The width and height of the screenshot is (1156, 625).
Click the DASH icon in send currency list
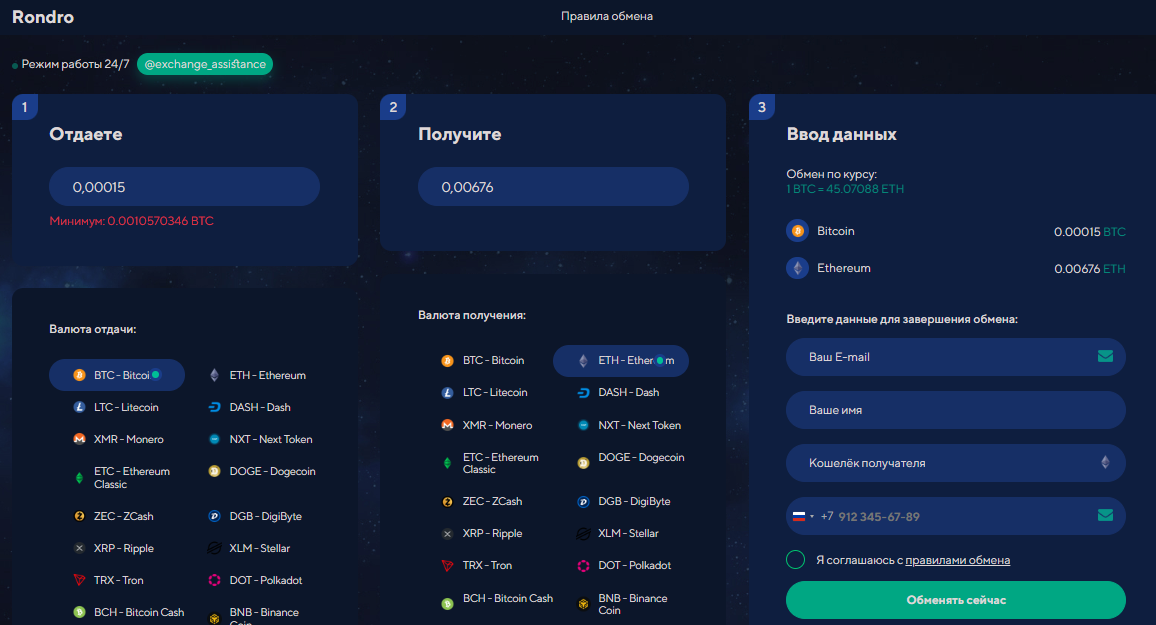(x=215, y=407)
